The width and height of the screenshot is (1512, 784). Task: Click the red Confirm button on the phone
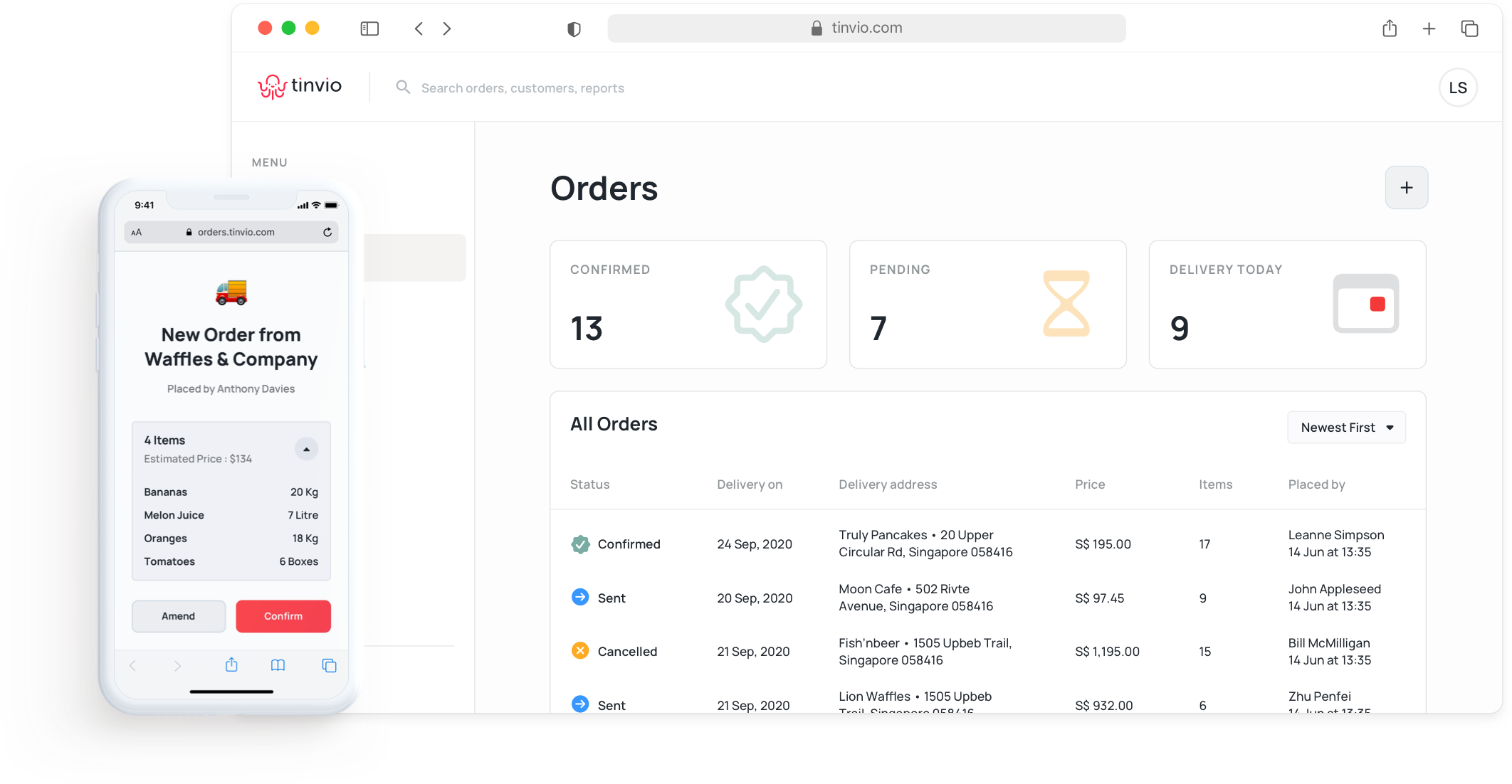(x=283, y=616)
